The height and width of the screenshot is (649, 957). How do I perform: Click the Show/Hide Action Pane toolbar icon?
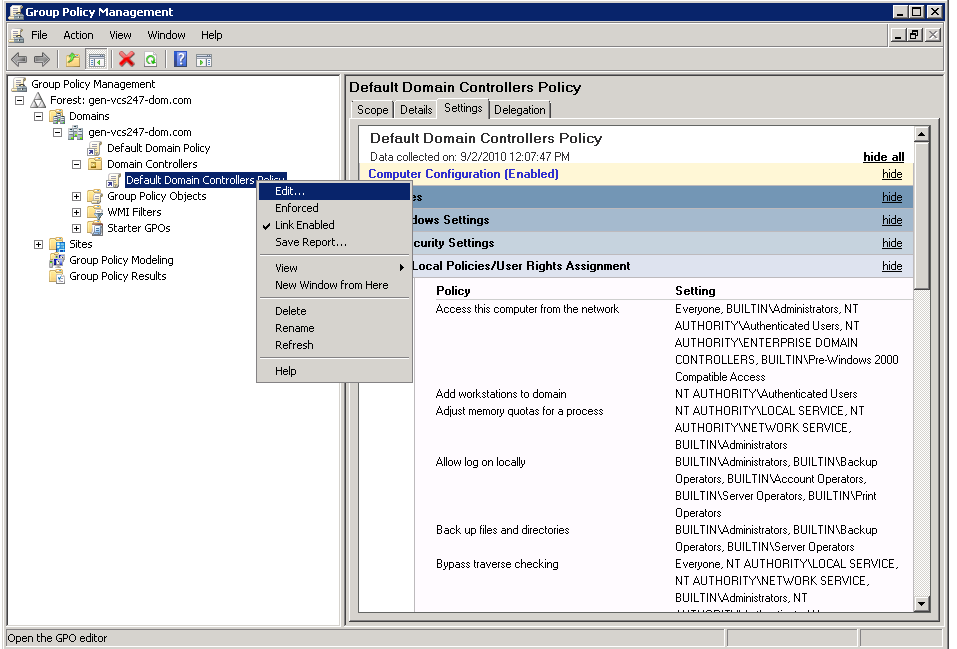pos(203,59)
